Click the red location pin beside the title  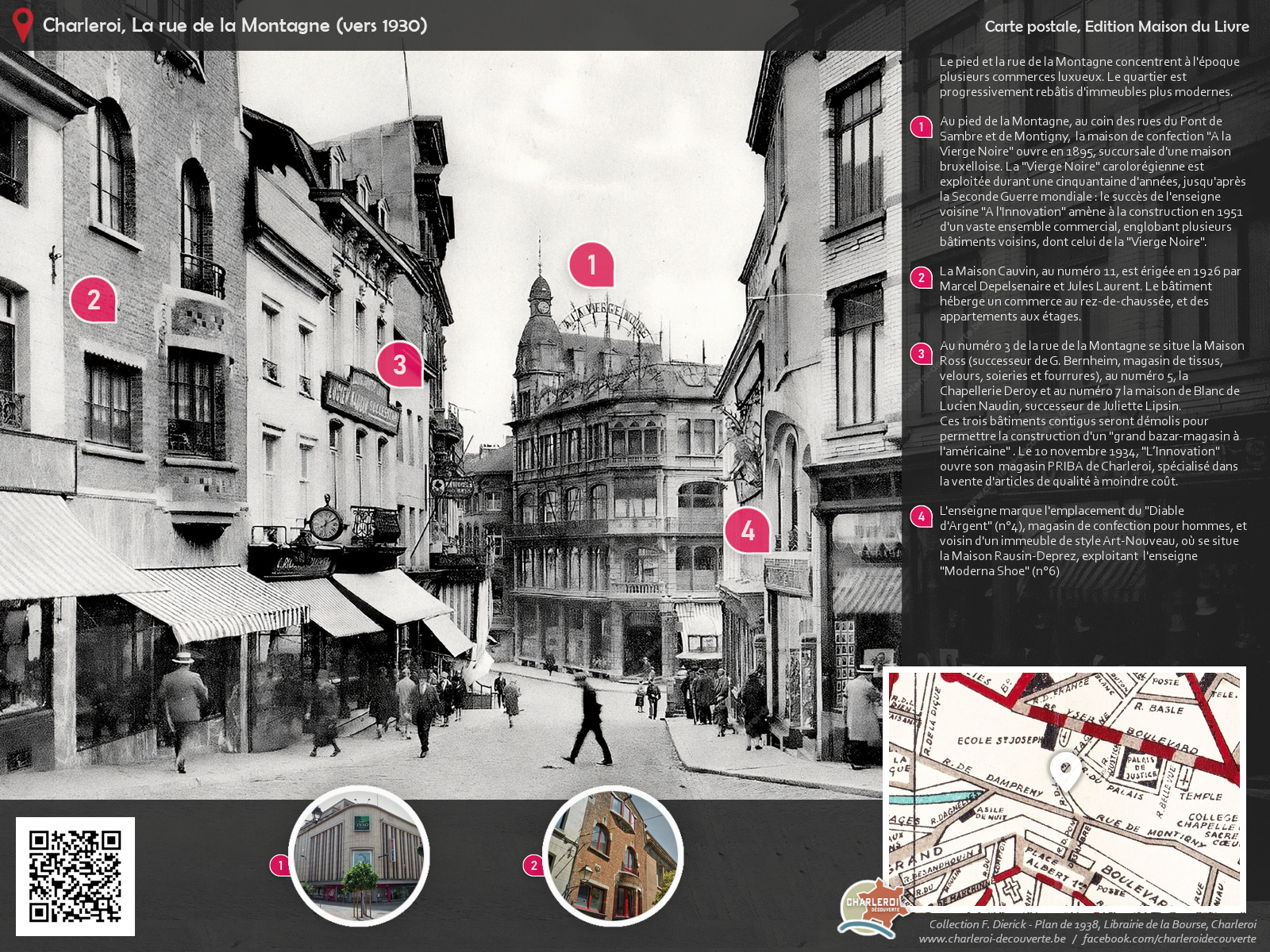23,25
